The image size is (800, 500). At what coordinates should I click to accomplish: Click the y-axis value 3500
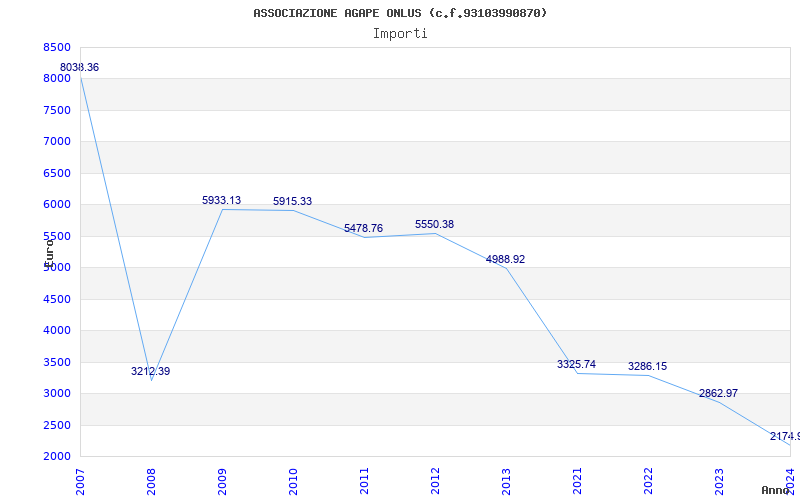pos(57,362)
